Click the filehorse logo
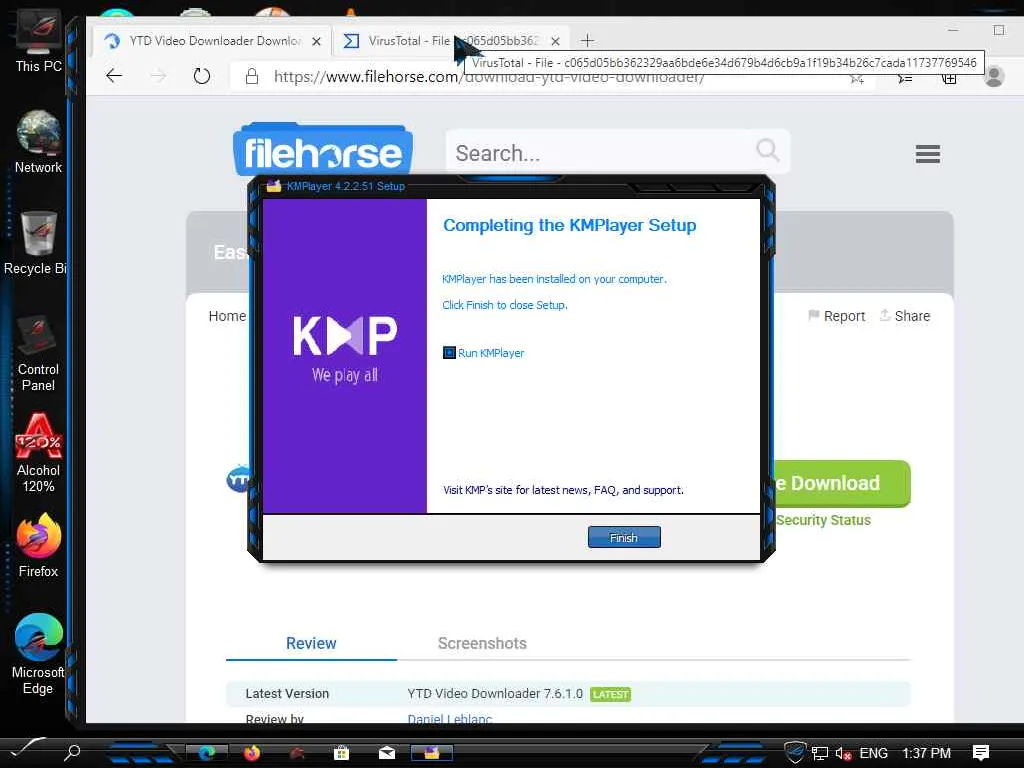The image size is (1024, 768). pyautogui.click(x=323, y=150)
